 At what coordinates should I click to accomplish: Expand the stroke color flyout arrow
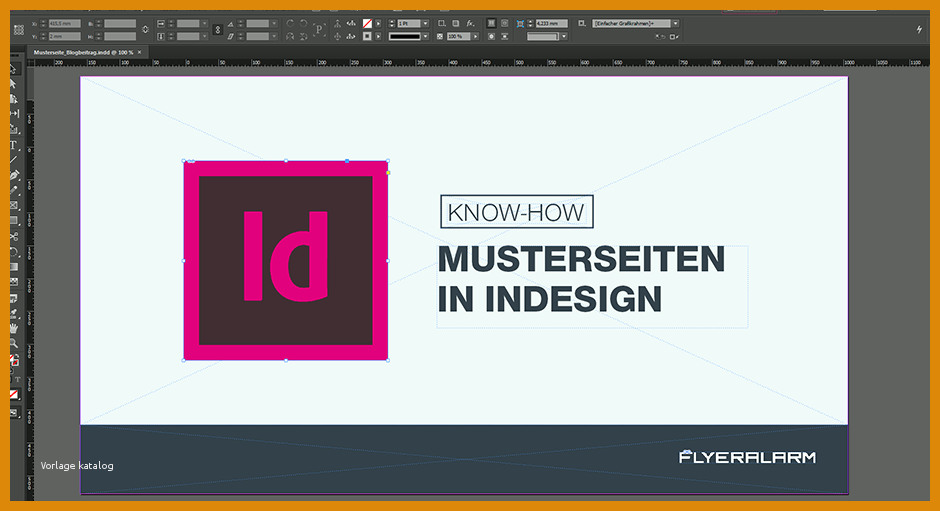click(378, 37)
